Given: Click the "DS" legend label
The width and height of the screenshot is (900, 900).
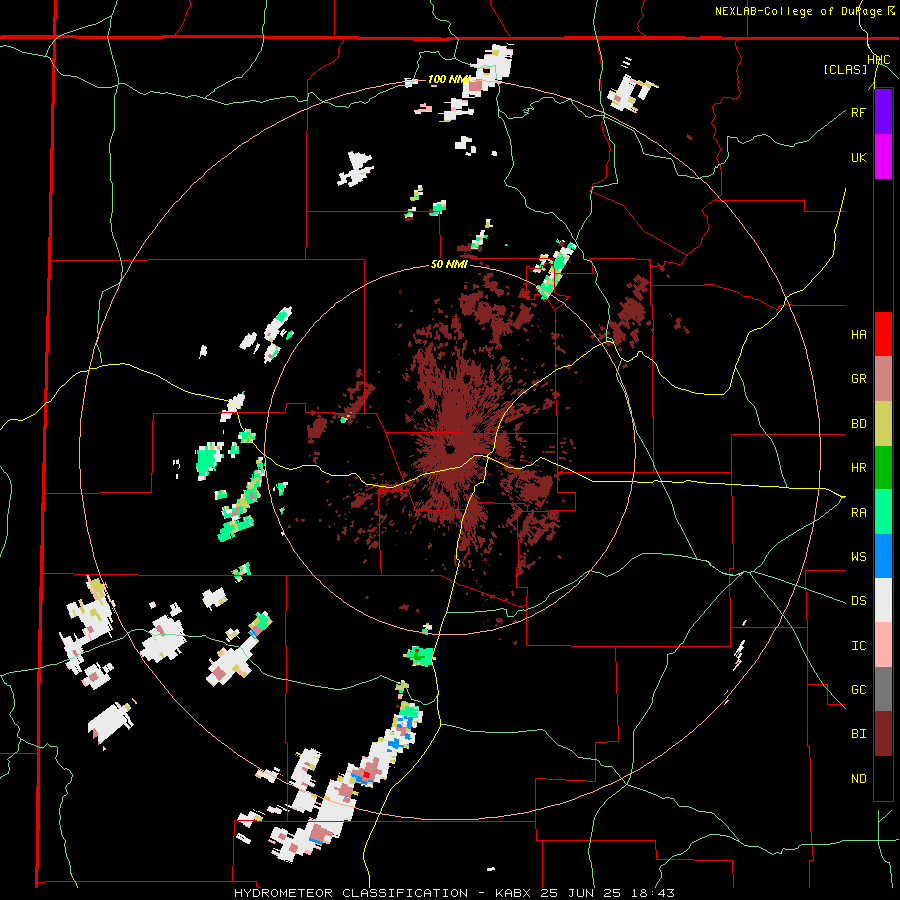Looking at the screenshot, I should click(x=858, y=601).
